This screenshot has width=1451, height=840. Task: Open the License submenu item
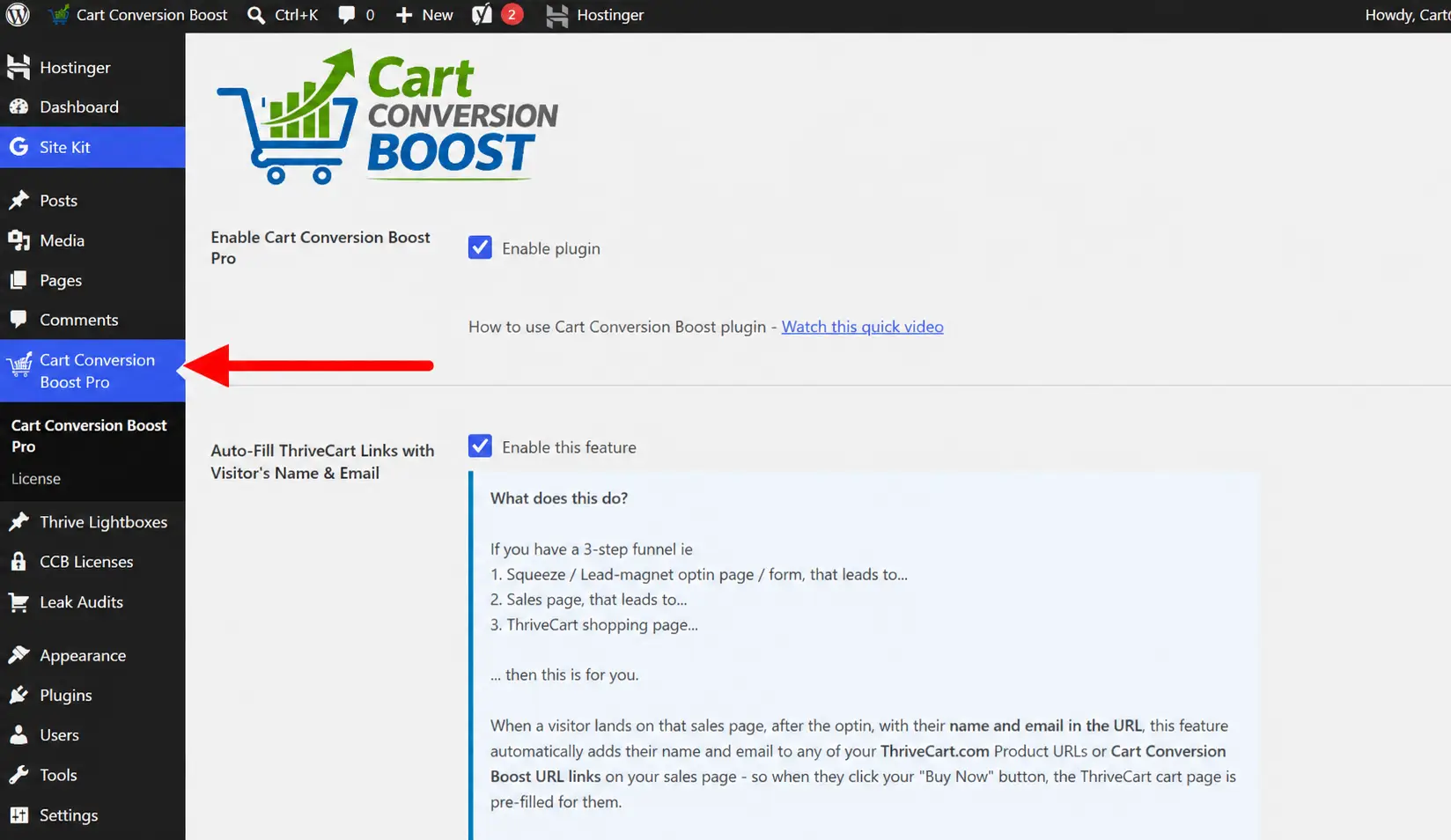pos(36,478)
